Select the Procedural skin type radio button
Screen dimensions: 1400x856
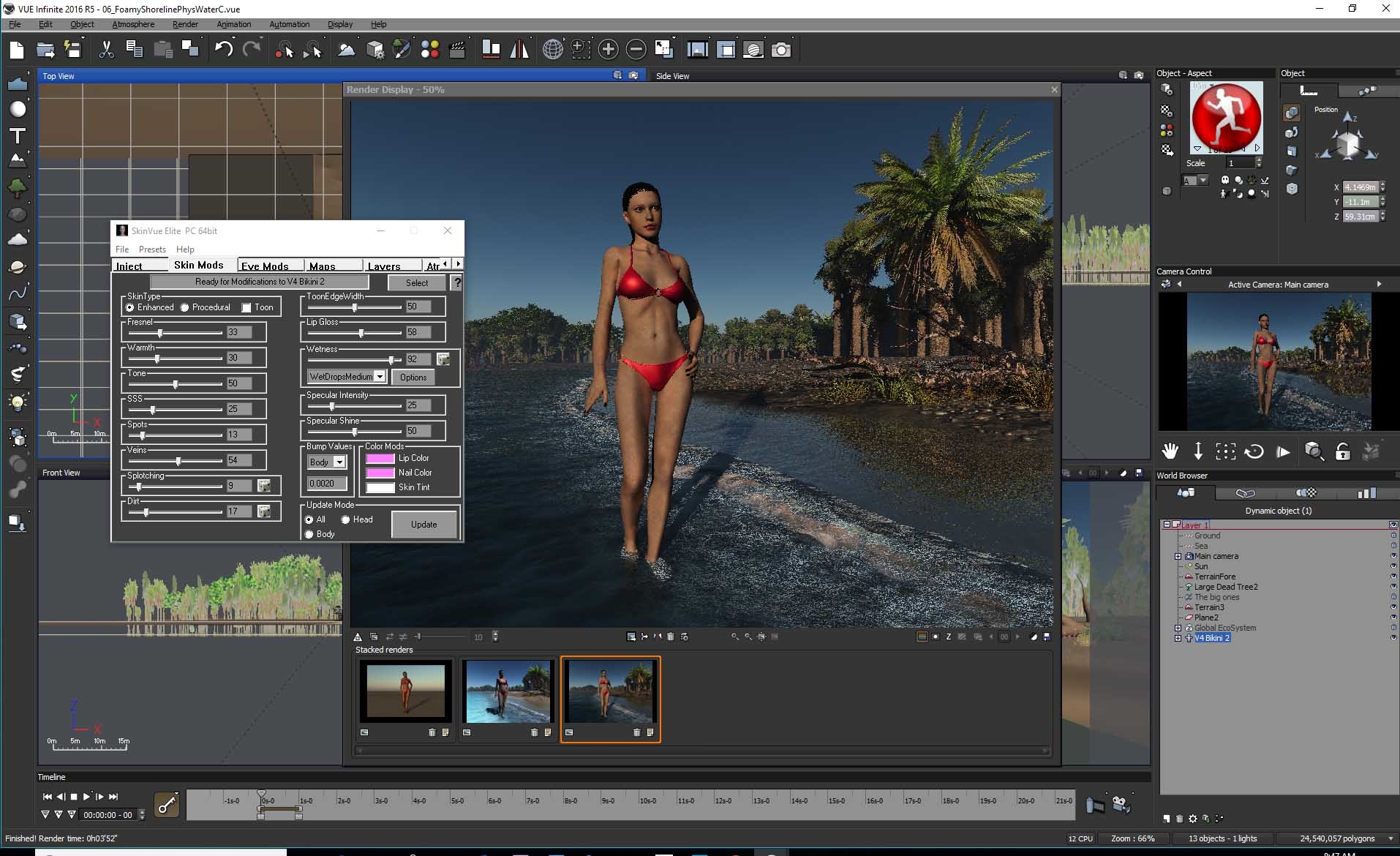(x=184, y=307)
